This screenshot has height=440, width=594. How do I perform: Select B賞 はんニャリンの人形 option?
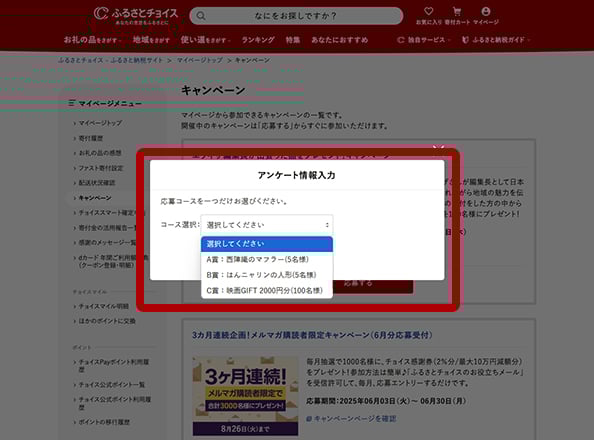click(x=267, y=275)
